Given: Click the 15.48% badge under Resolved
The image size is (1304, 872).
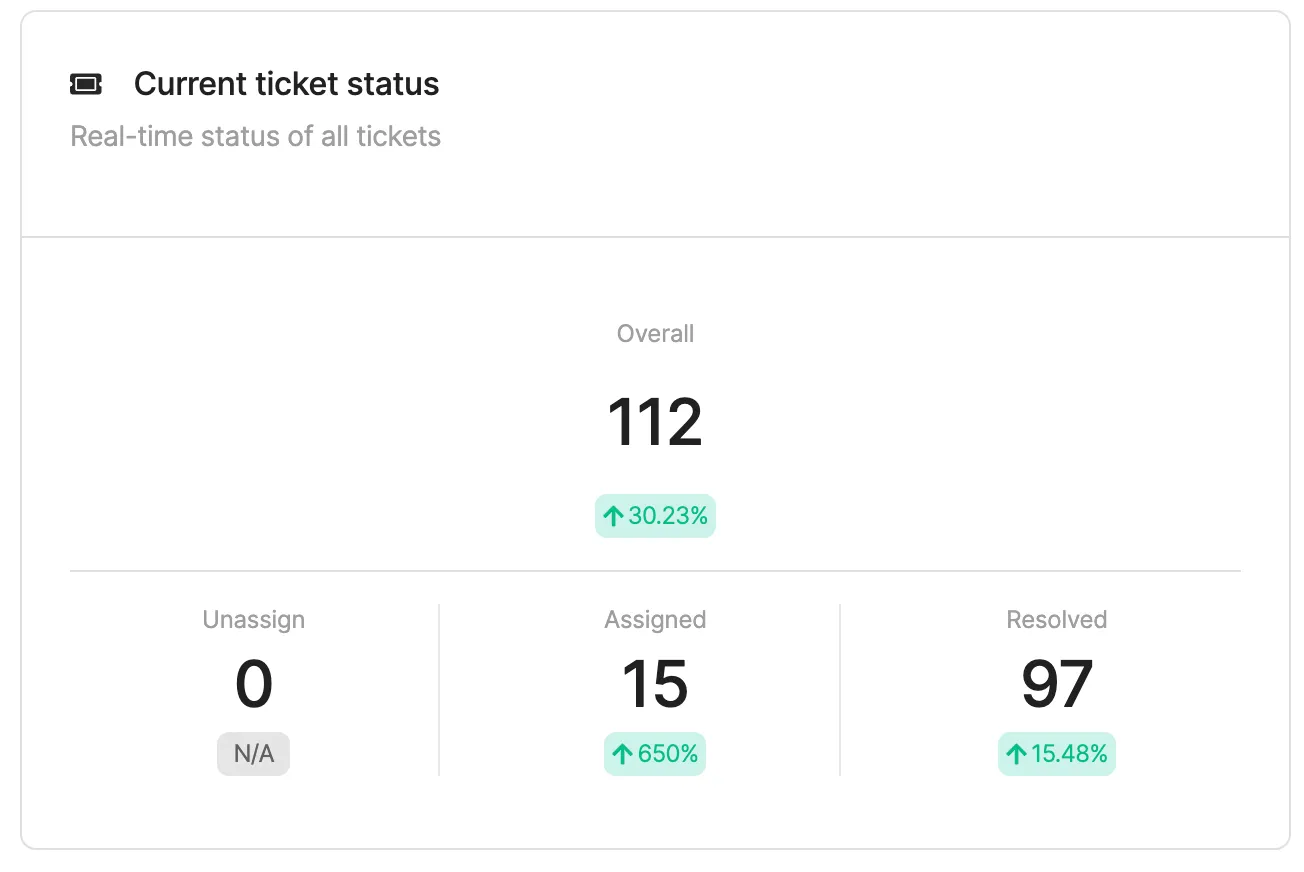Looking at the screenshot, I should point(1057,754).
